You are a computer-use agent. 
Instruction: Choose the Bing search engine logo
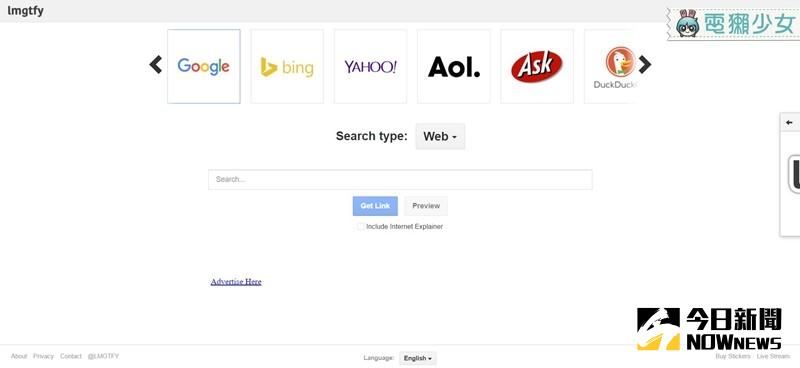click(287, 67)
